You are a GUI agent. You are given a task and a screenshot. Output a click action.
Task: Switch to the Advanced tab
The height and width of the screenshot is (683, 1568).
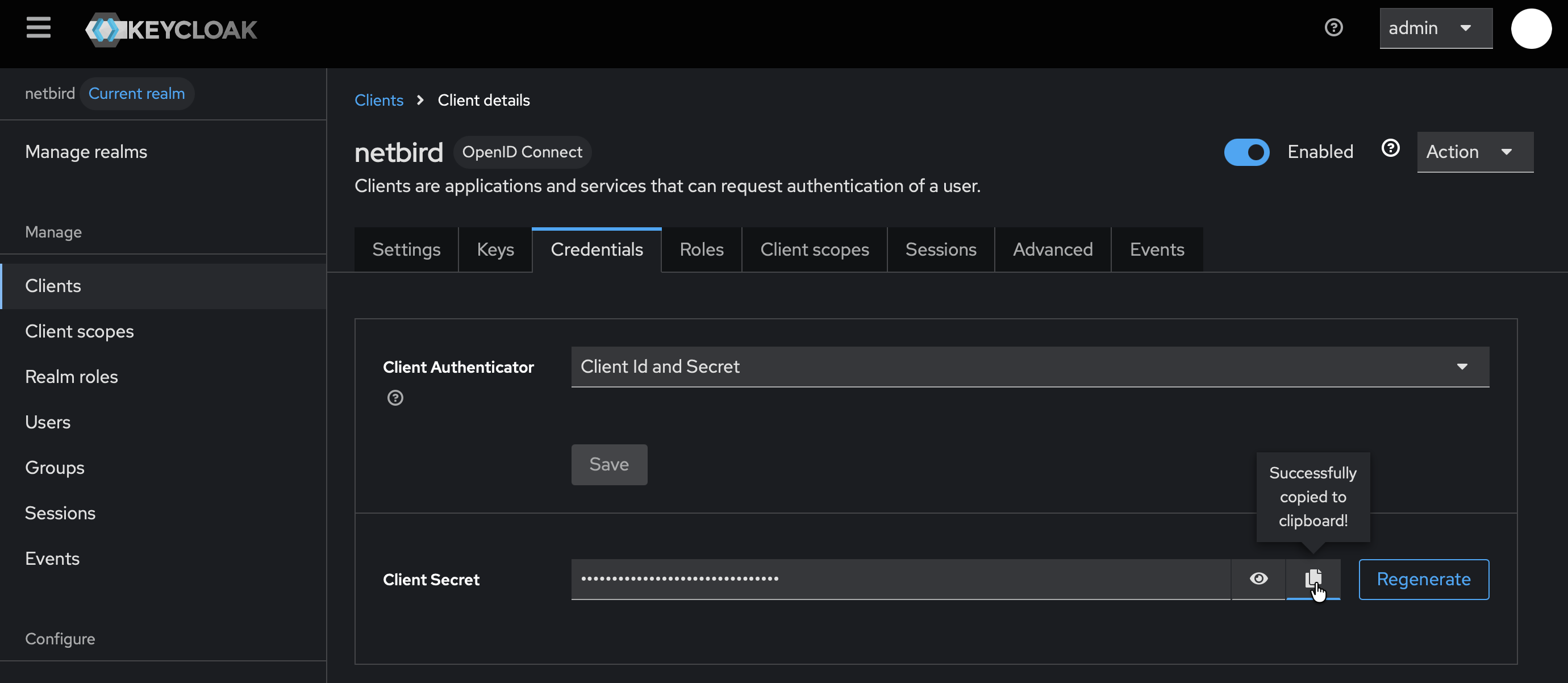[1052, 249]
